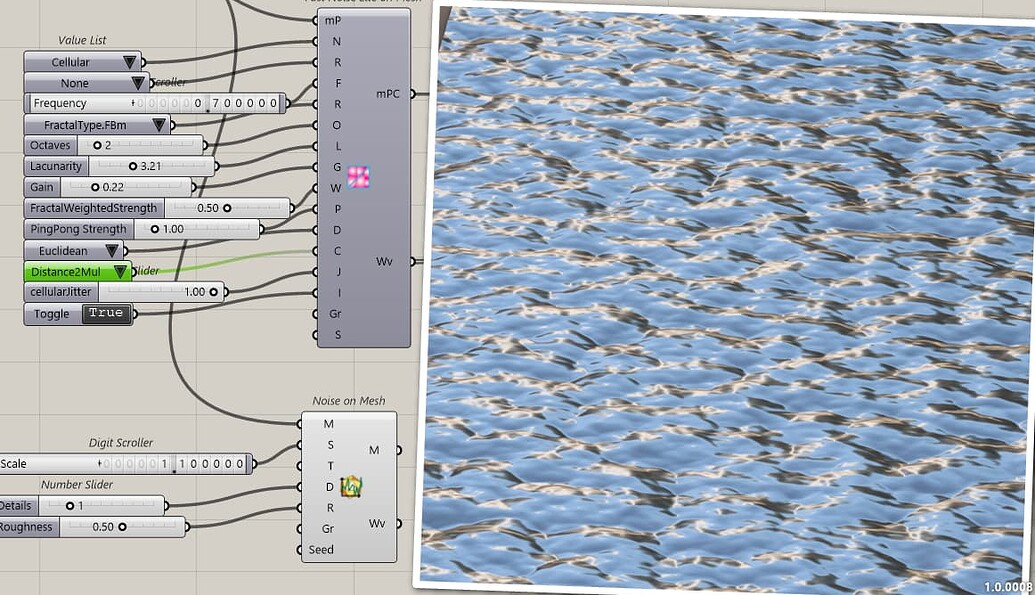Click the Lacunarity slider grip
1035x595 pixels.
pos(133,166)
